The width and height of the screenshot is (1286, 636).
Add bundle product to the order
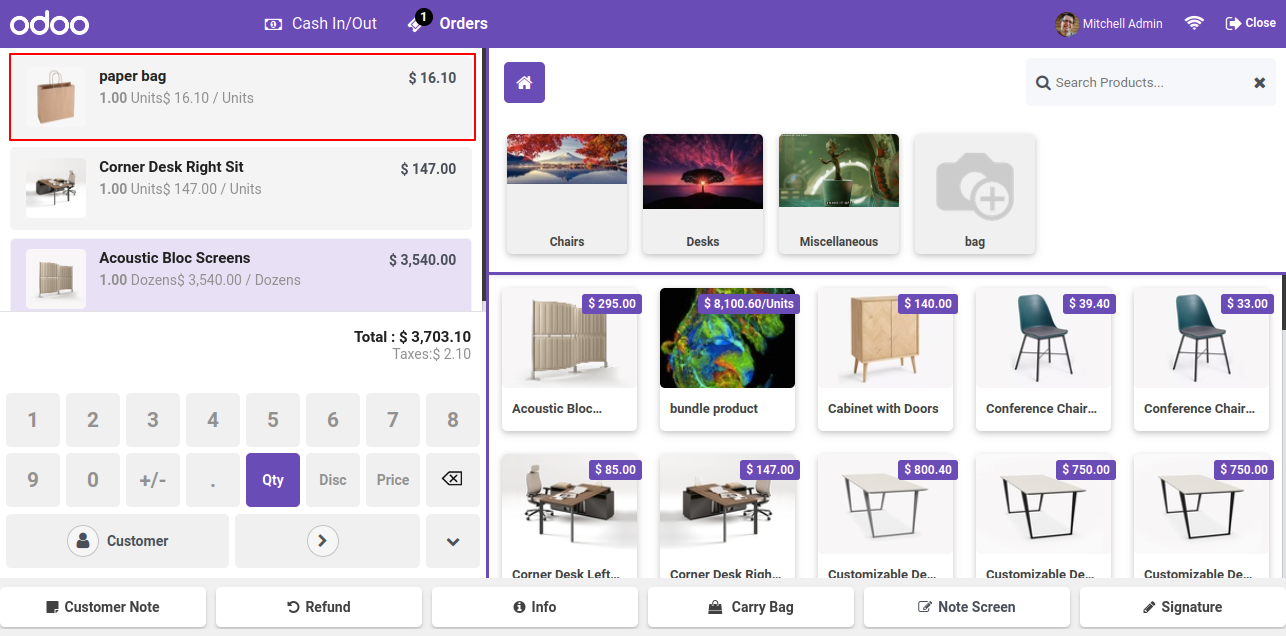(x=727, y=360)
